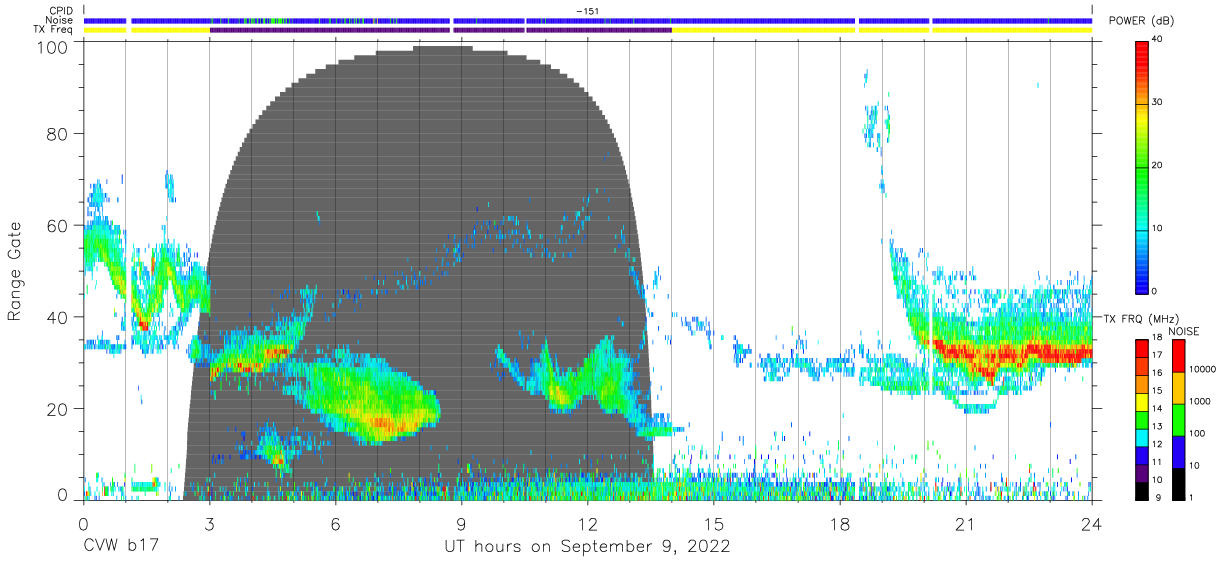
Task: Click the TX frequency color scale bar
Action: (x=1141, y=419)
